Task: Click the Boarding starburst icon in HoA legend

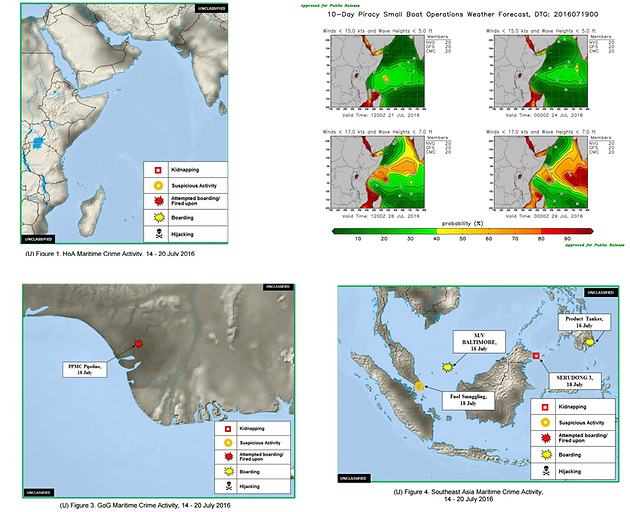Action: 159,217
